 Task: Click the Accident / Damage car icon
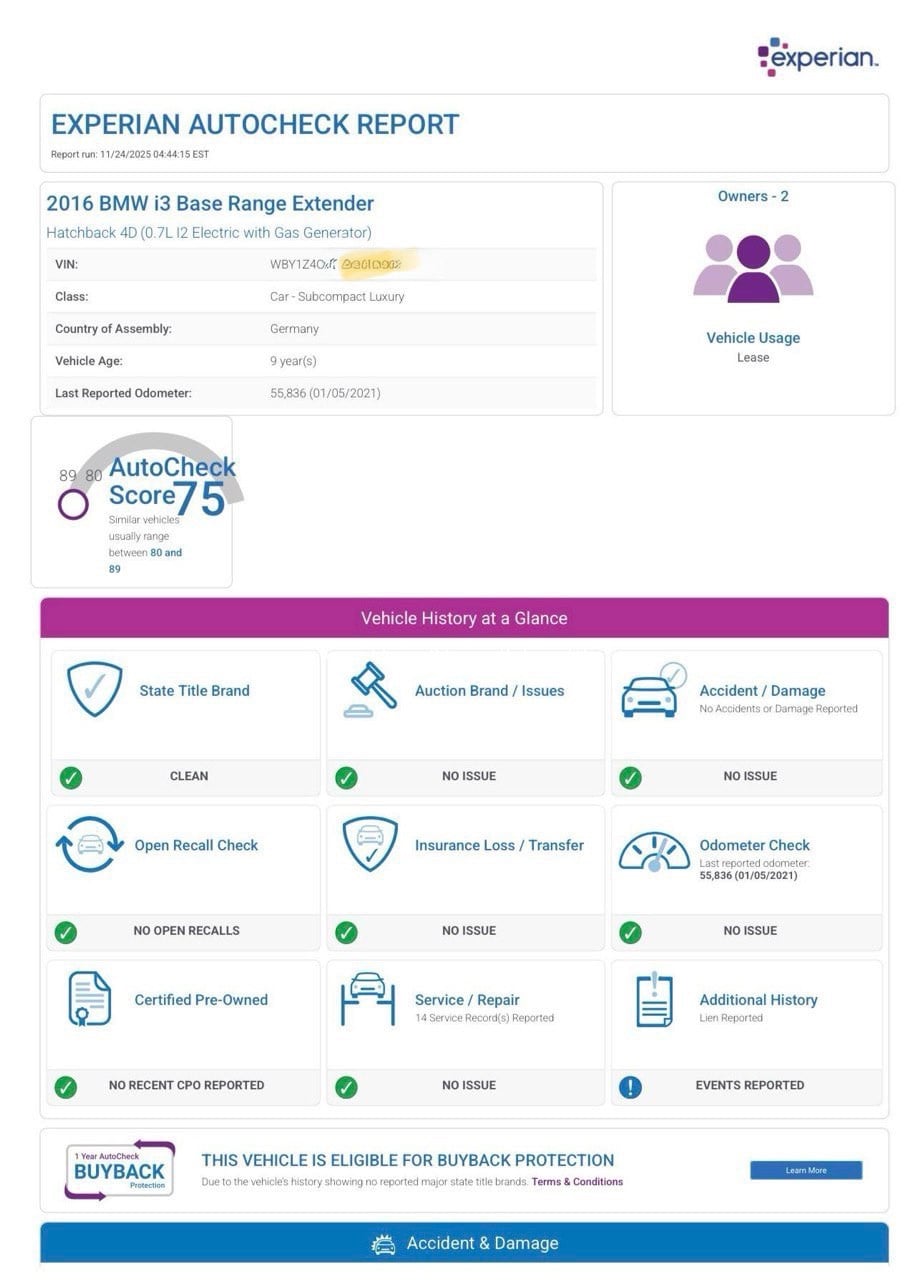coord(653,691)
